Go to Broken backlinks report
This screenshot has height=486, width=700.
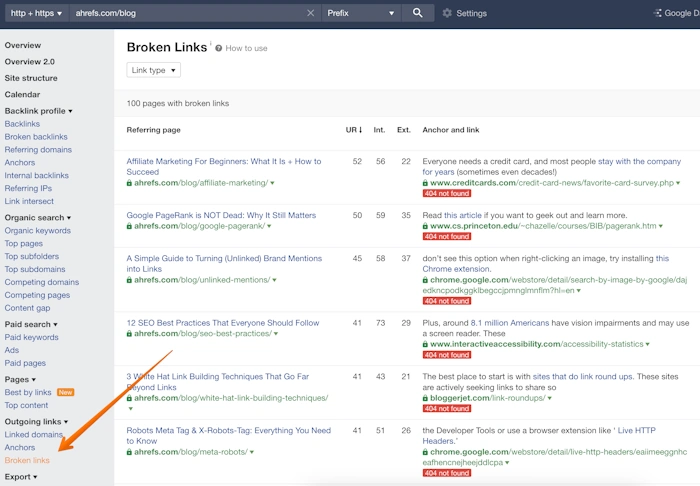[x=36, y=137]
